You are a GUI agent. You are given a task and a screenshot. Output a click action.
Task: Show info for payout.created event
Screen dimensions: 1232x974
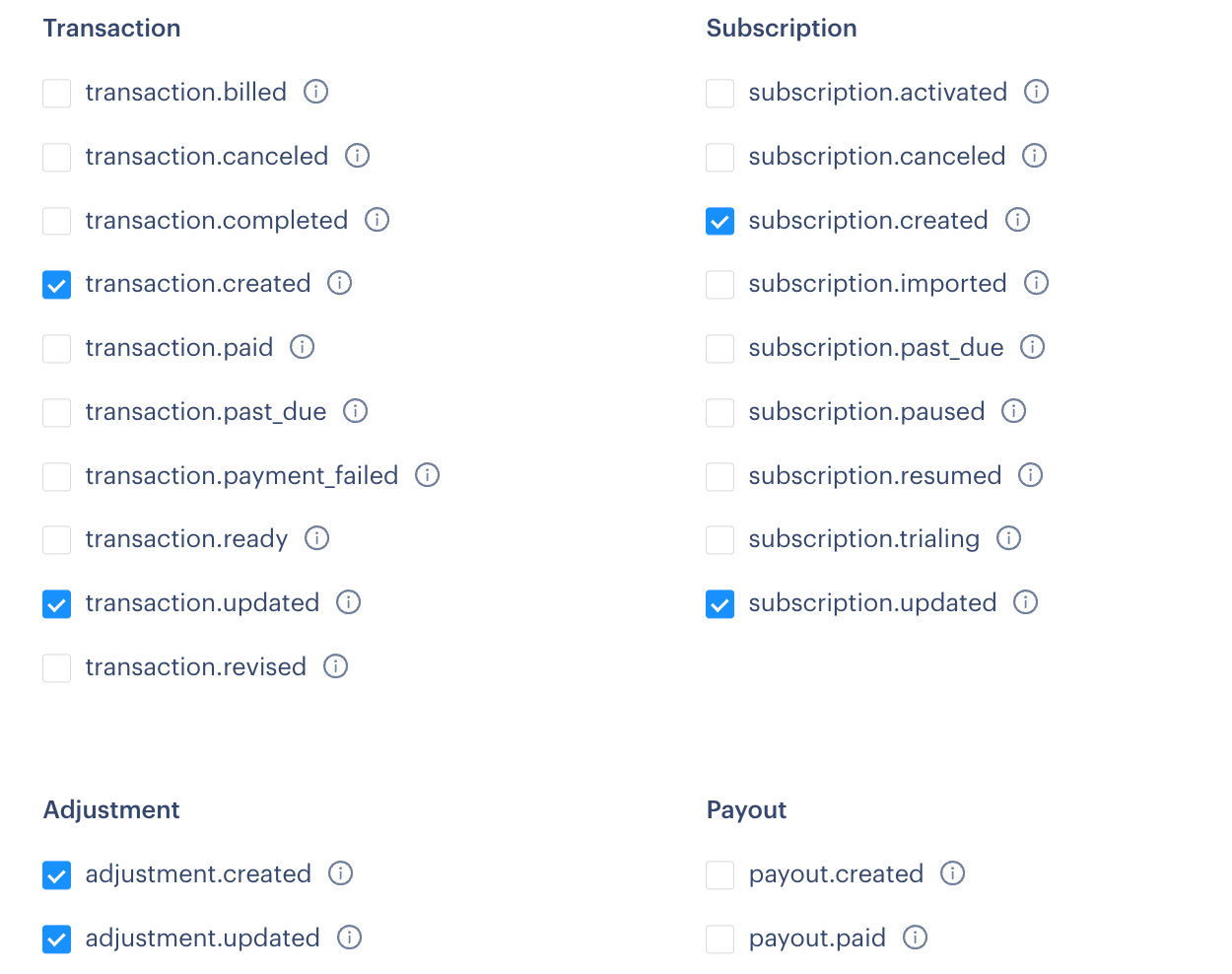(x=952, y=873)
